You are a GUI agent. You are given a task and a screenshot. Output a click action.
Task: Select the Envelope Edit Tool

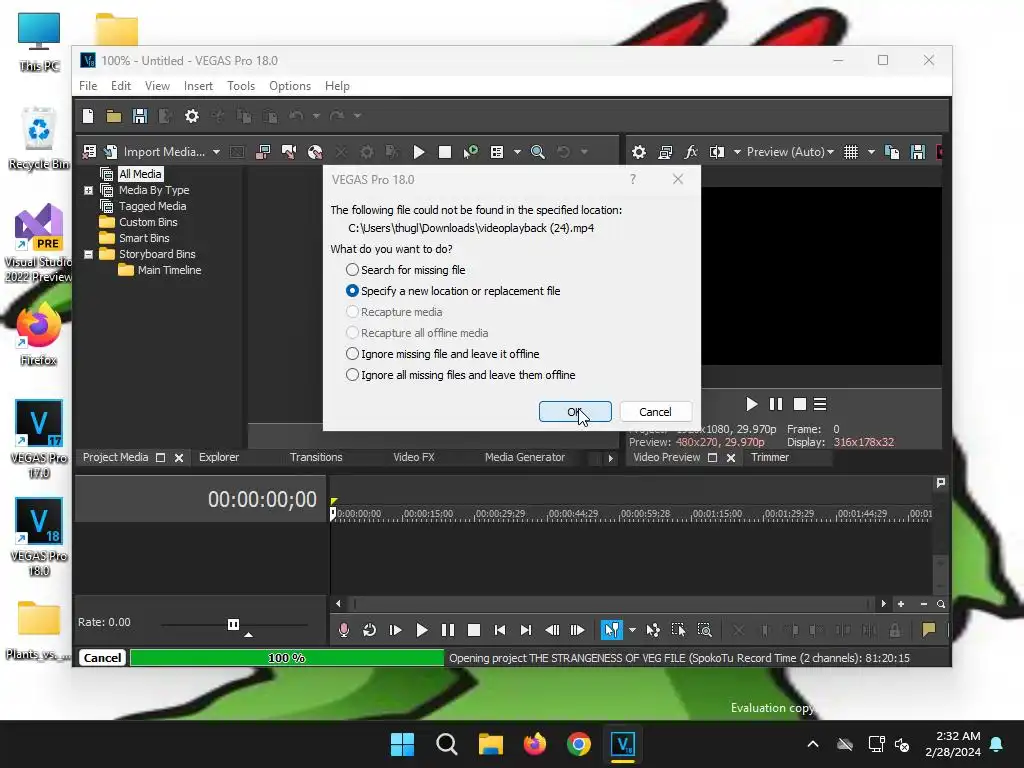(652, 630)
